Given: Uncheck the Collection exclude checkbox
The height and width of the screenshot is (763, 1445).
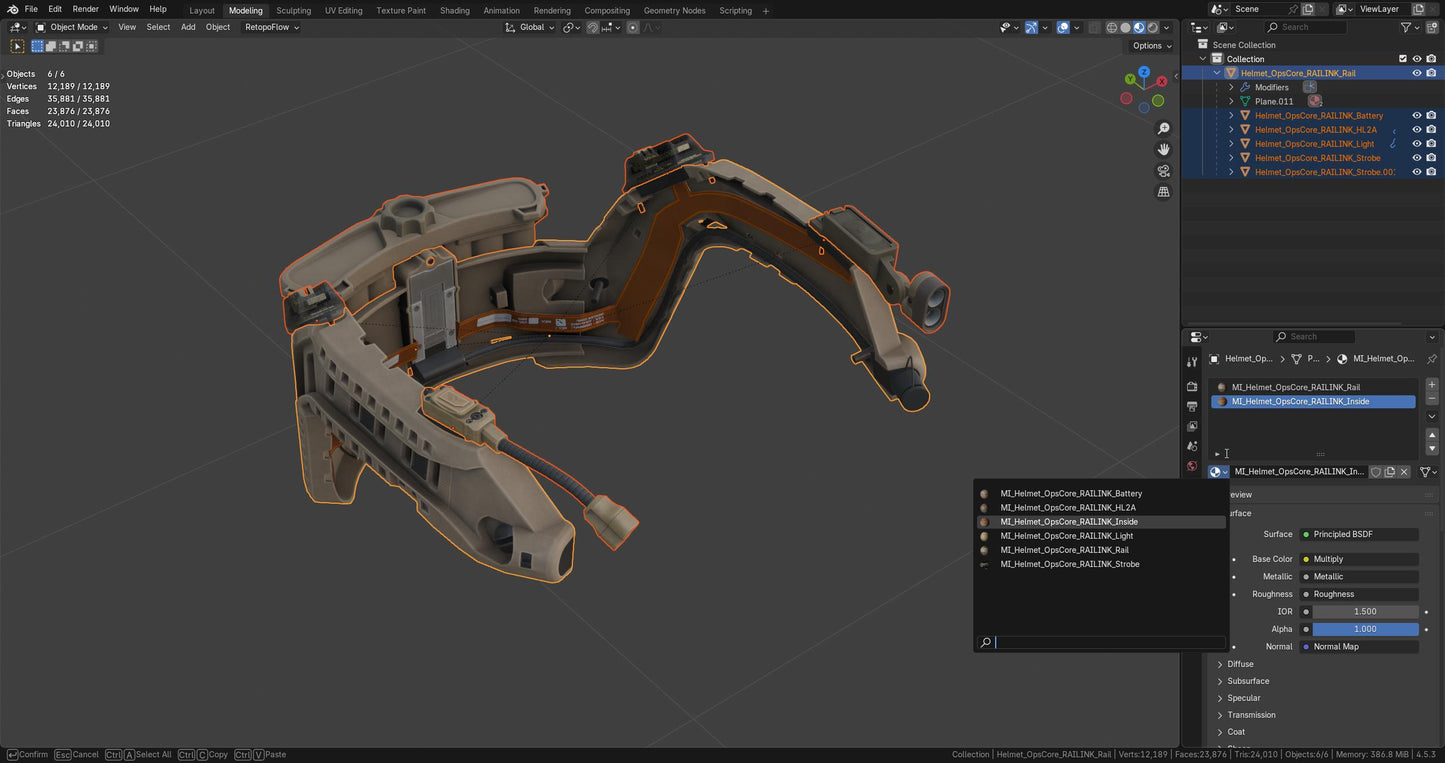Looking at the screenshot, I should point(1402,59).
